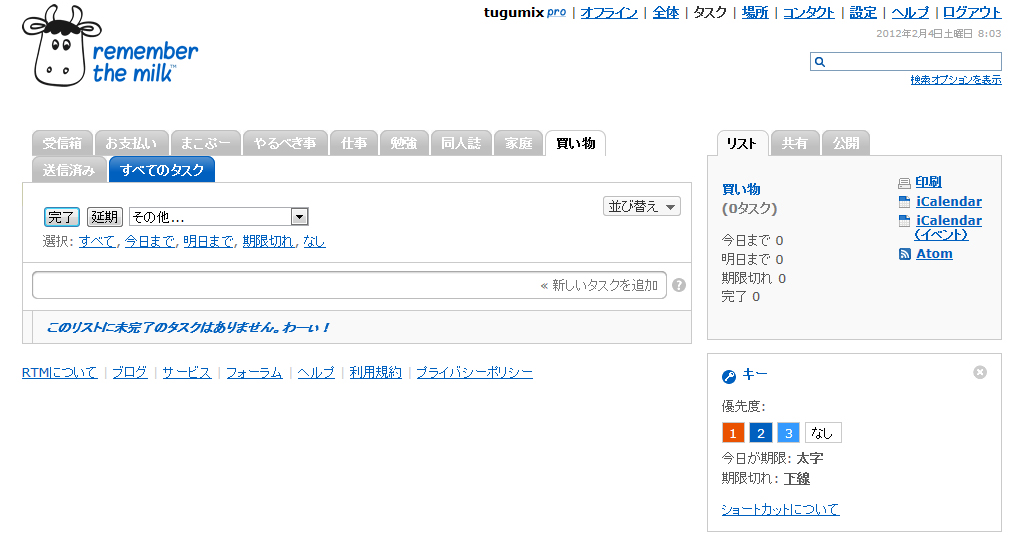
Task: Open the すべてのタスク tab
Action: click(162, 170)
